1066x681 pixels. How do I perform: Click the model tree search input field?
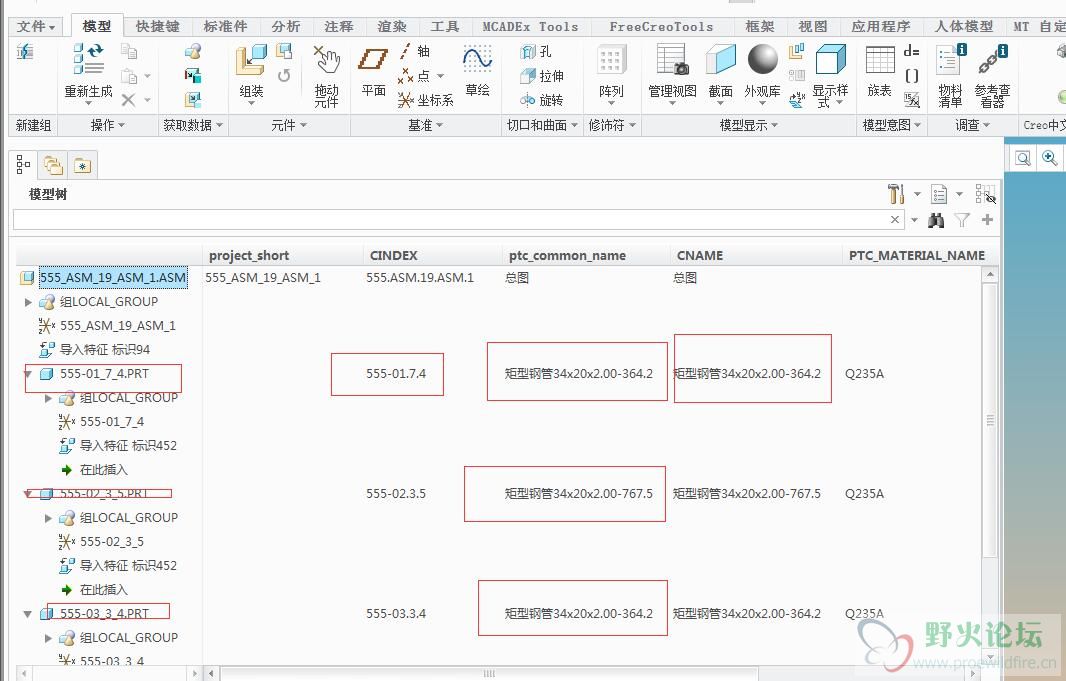(451, 220)
